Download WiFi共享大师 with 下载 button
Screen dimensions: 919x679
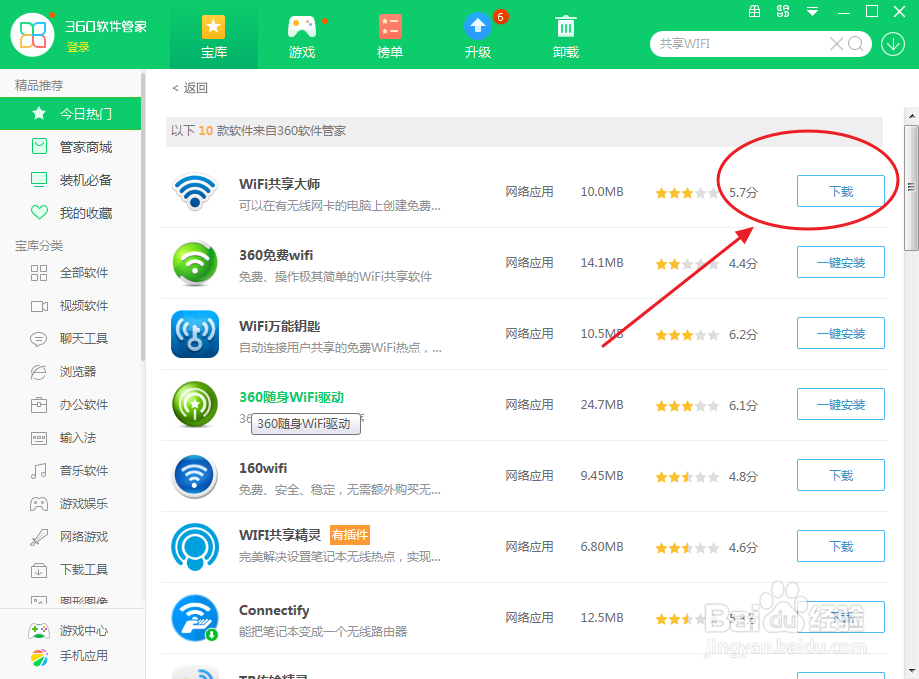pos(840,192)
